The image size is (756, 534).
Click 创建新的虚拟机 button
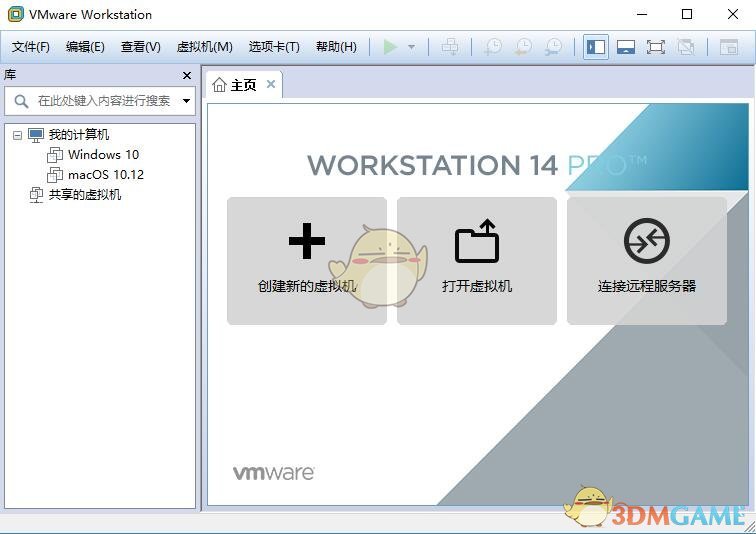[307, 261]
